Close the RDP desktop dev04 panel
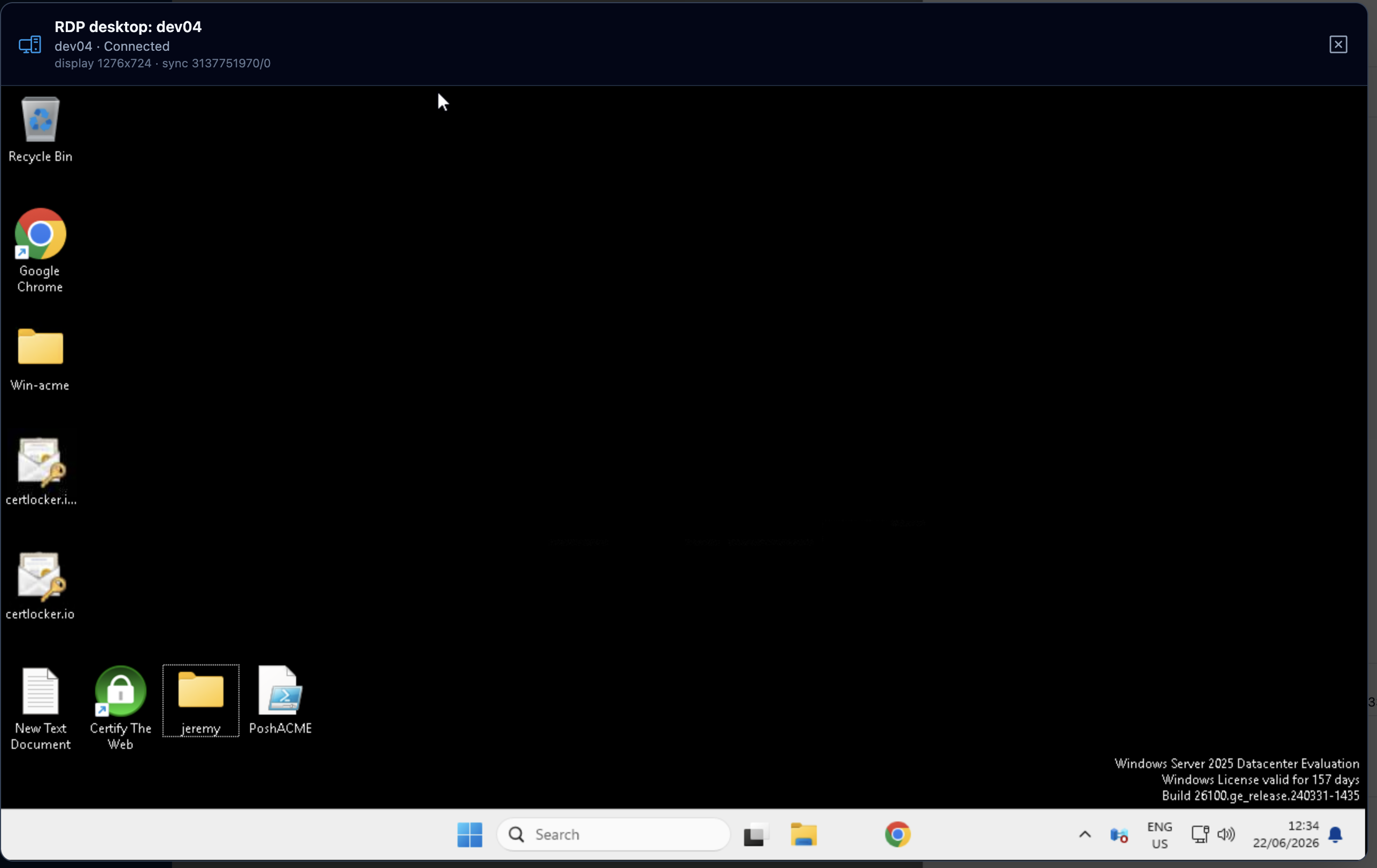1377x868 pixels. click(1338, 44)
